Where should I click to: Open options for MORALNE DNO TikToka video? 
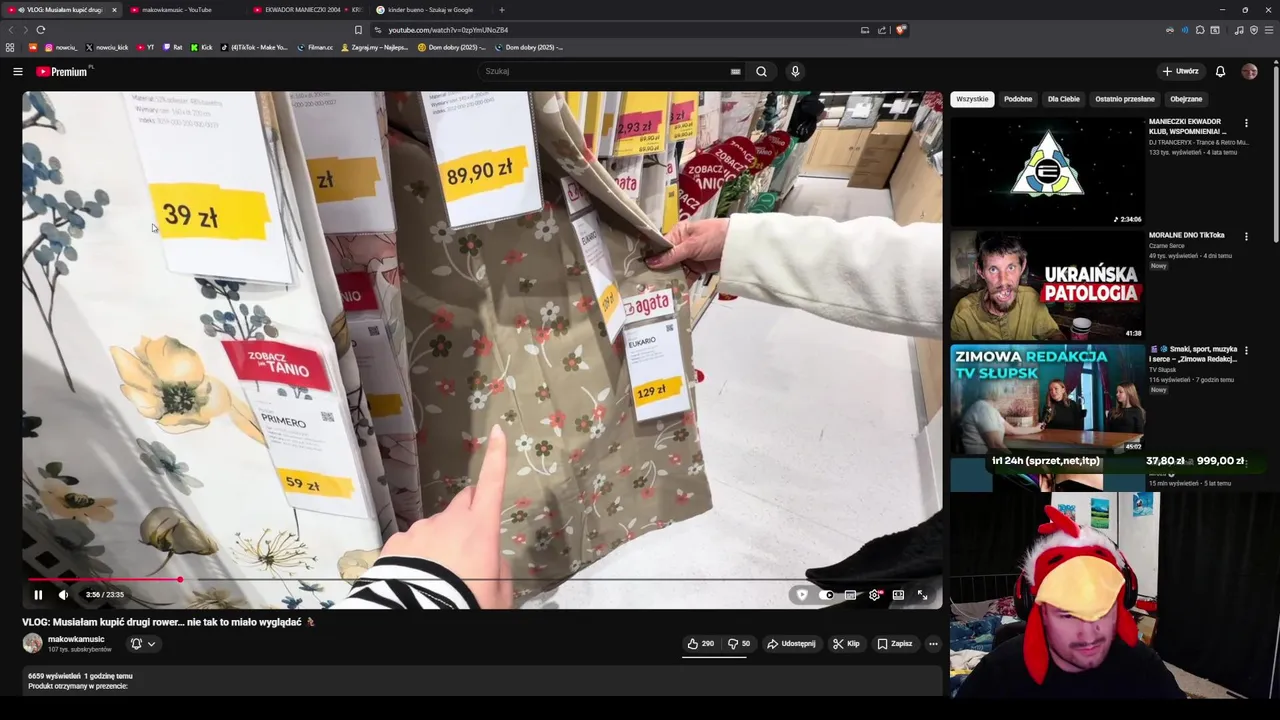pyautogui.click(x=1246, y=237)
